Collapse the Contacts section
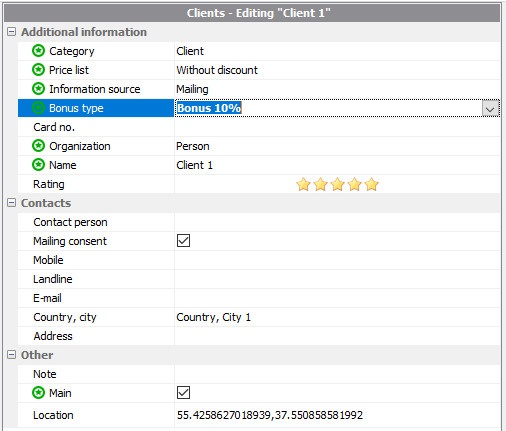This screenshot has width=506, height=431. [x=11, y=203]
